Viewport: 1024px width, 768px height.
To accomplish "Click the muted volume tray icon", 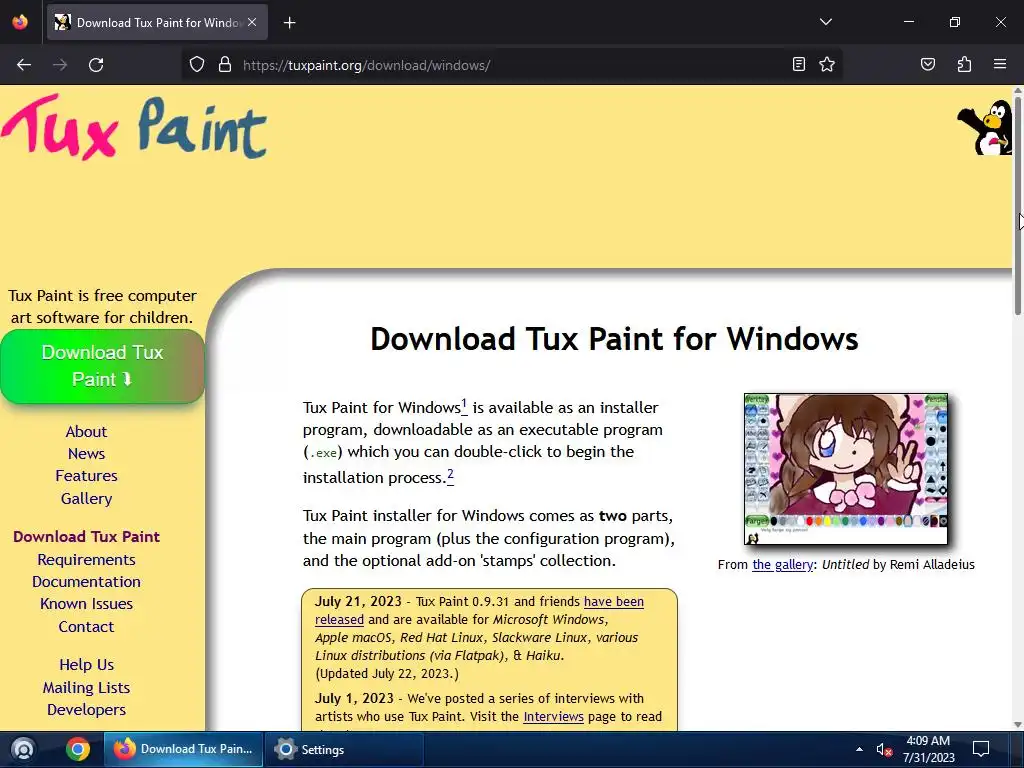I will (884, 750).
